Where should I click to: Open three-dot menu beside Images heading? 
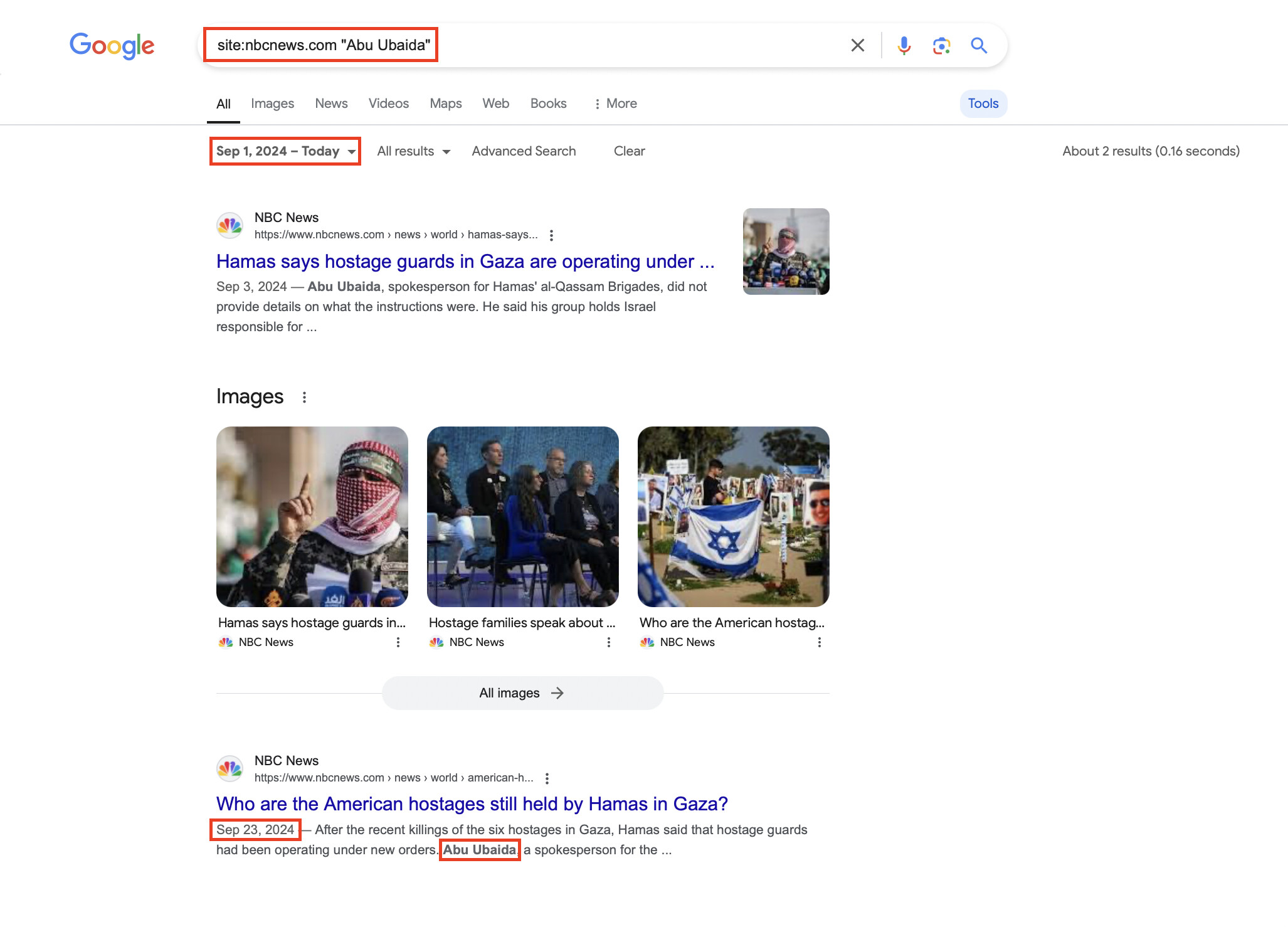coord(304,397)
